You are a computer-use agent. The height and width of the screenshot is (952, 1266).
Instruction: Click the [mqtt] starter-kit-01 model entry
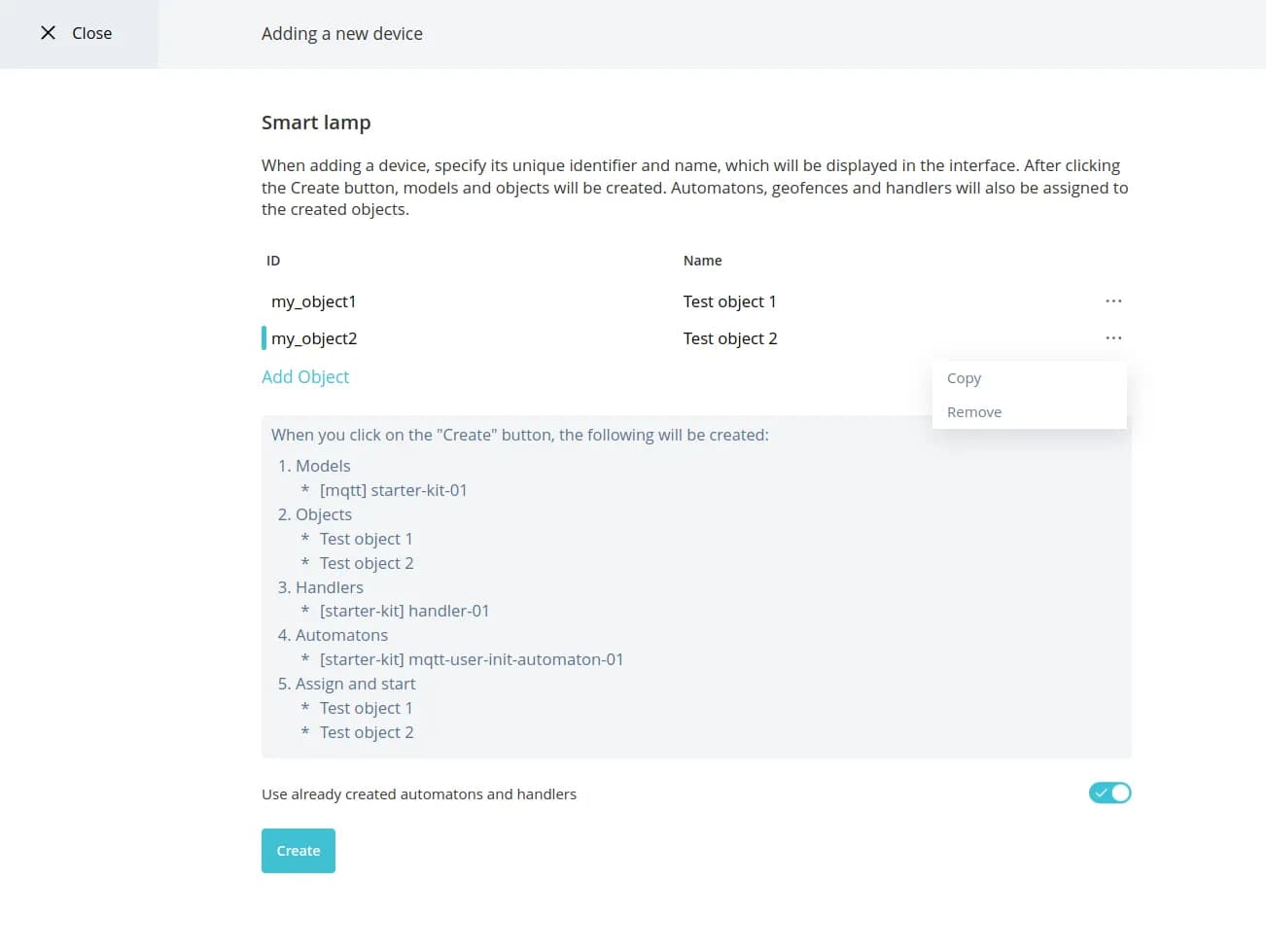pyautogui.click(x=393, y=490)
